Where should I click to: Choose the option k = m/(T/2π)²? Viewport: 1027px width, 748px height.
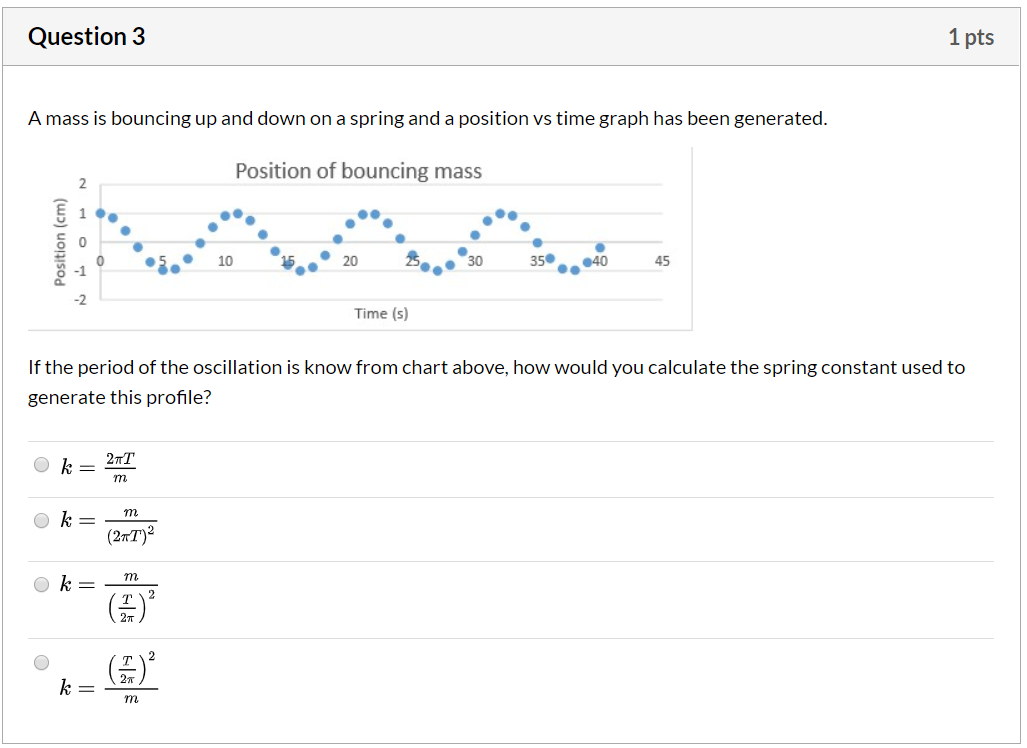[x=41, y=583]
